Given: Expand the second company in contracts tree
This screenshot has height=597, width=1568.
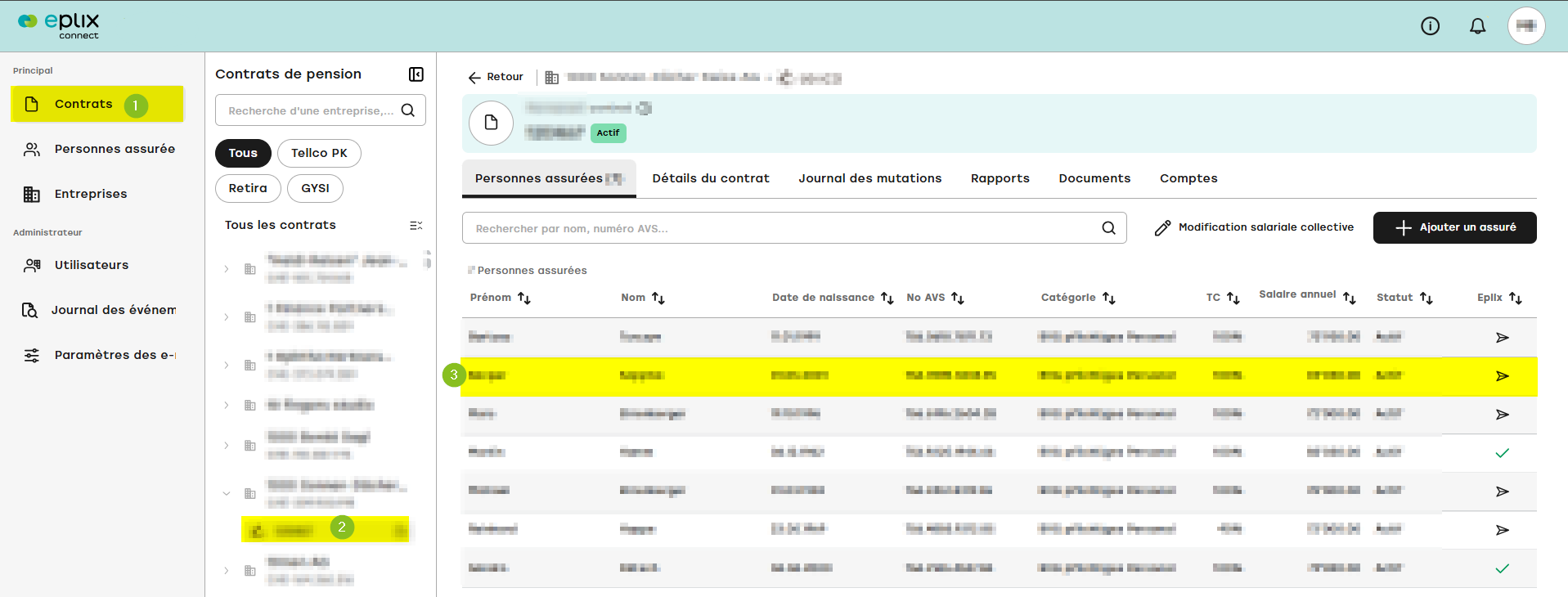Looking at the screenshot, I should (227, 317).
